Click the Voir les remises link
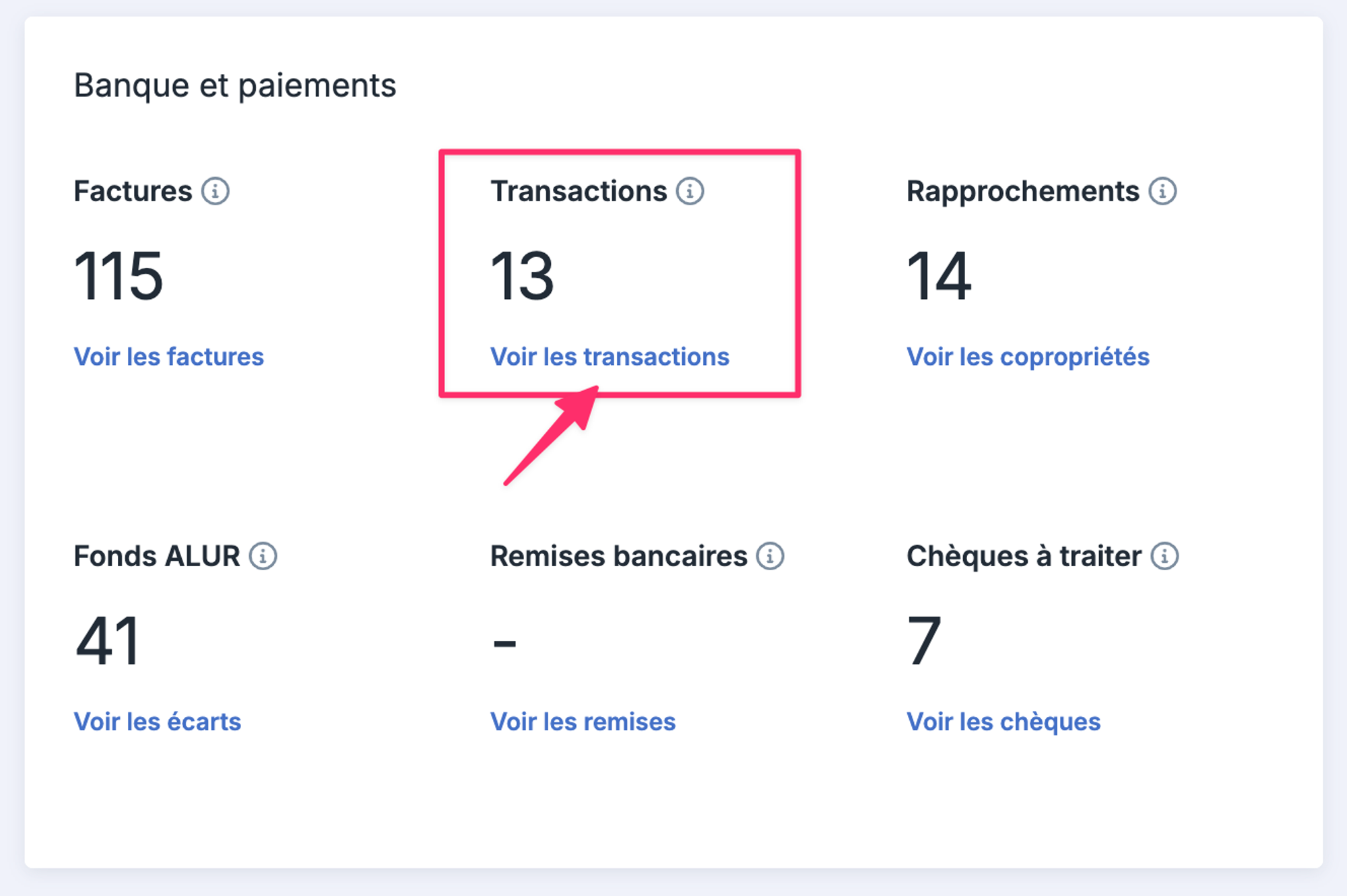 pyautogui.click(x=583, y=722)
